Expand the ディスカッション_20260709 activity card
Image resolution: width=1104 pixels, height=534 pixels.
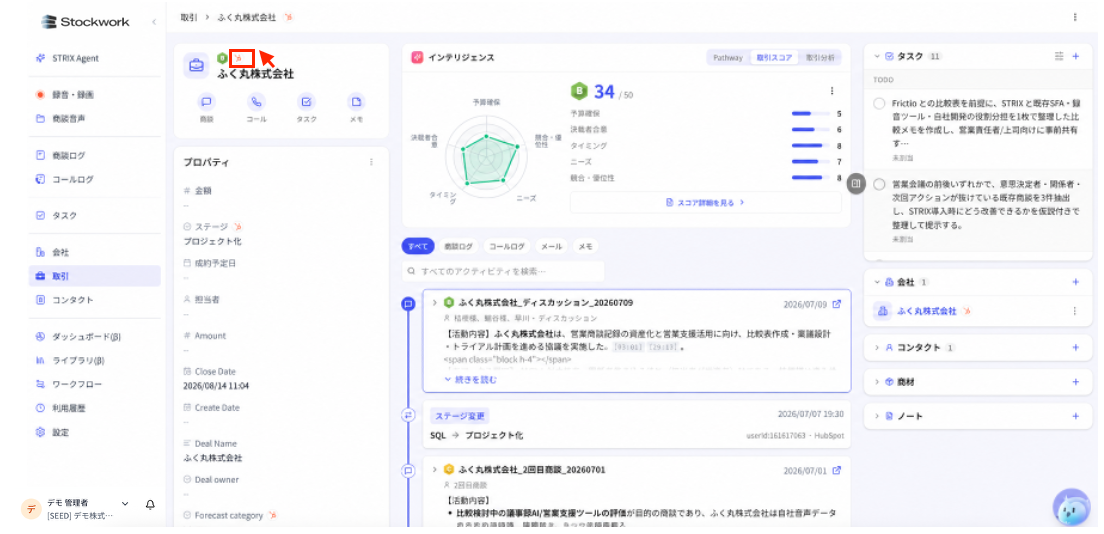click(434, 303)
